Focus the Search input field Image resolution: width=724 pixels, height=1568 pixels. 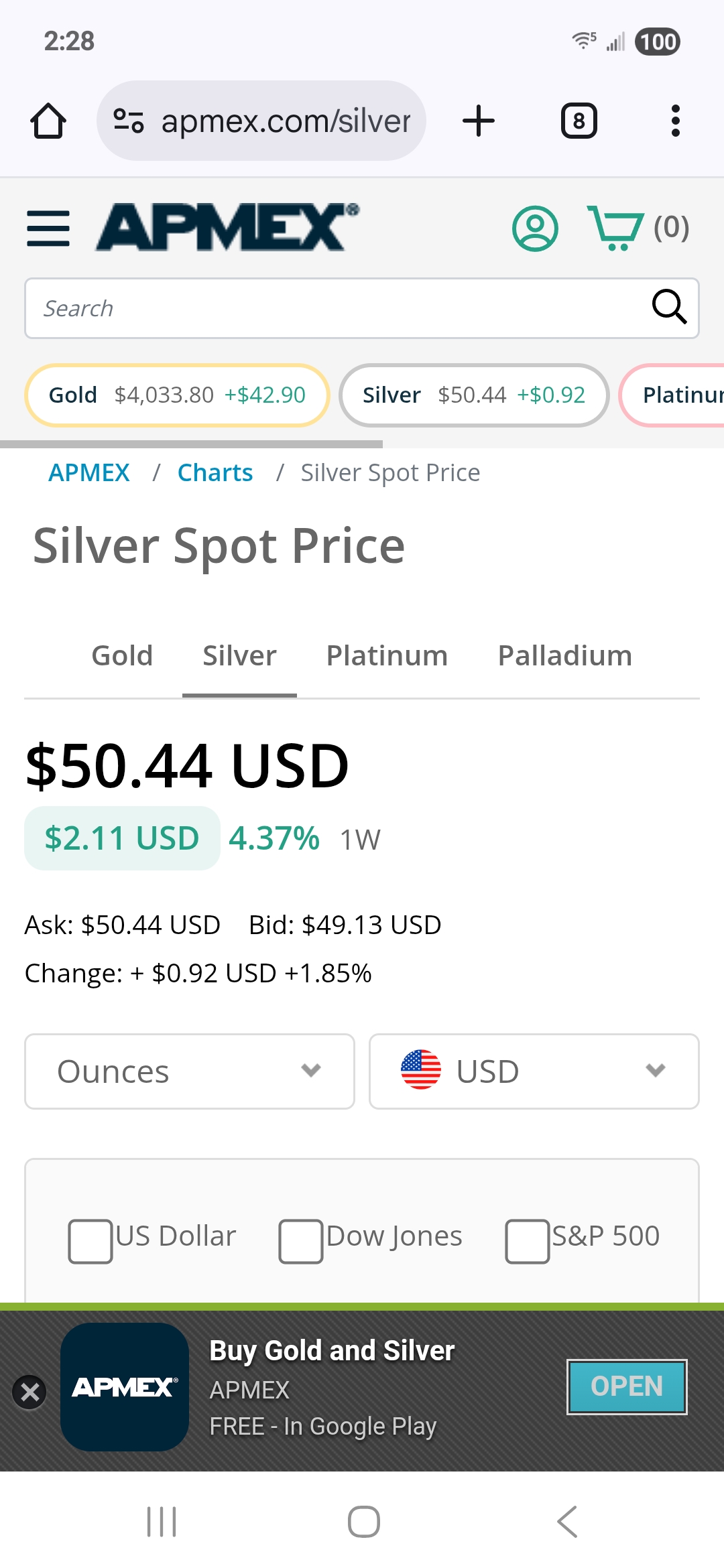click(x=335, y=308)
